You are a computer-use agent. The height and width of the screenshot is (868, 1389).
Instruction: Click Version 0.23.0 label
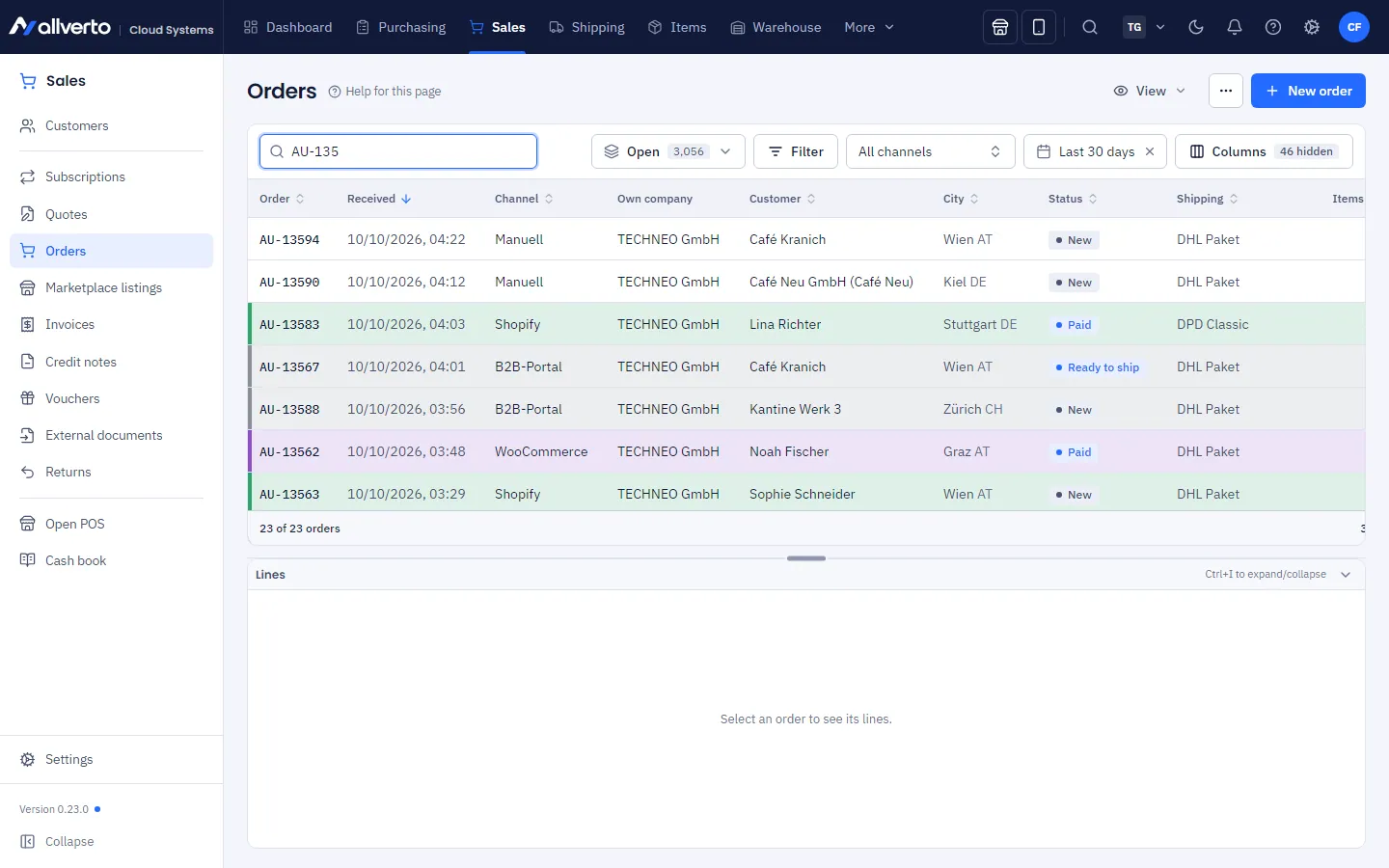point(54,809)
